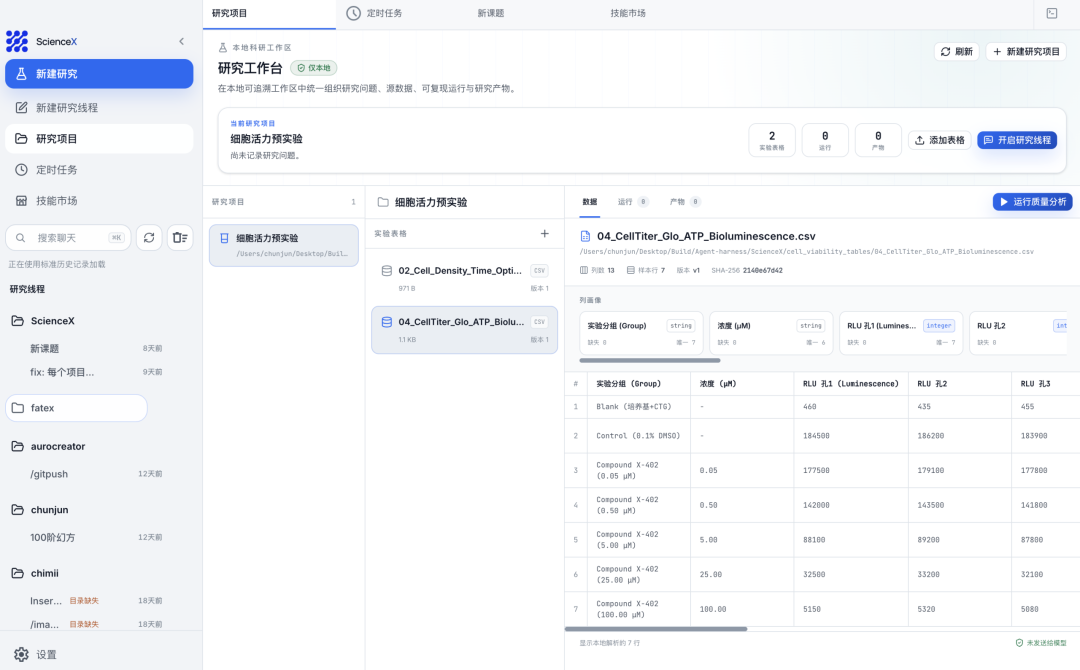The image size is (1080, 670).
Task: Switch to the 运行 tab in data panel
Action: [x=632, y=202]
